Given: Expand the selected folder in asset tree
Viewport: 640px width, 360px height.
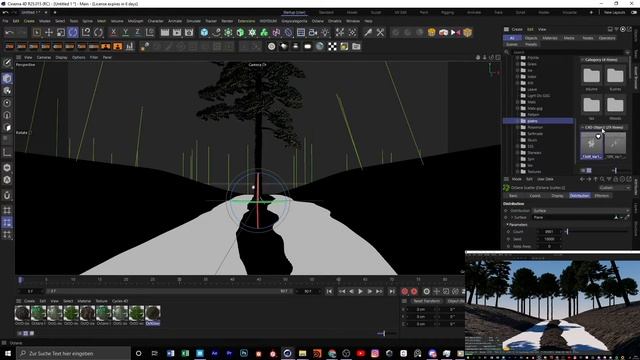Looking at the screenshot, I should (517, 121).
